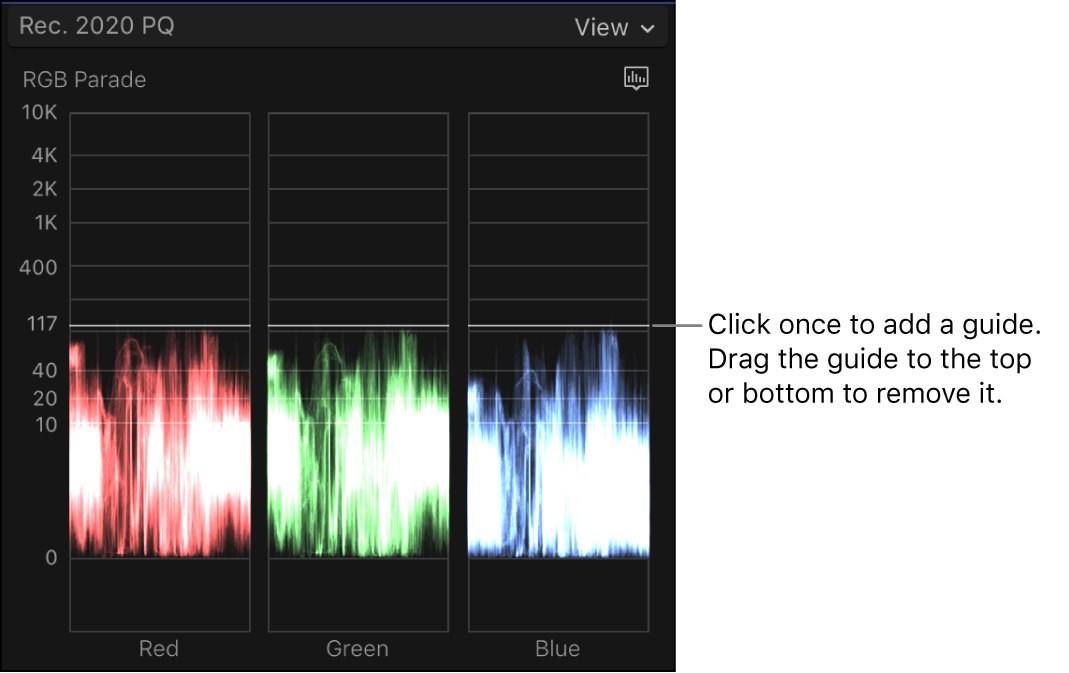Click the 10K scale marking

pyautogui.click(x=38, y=113)
